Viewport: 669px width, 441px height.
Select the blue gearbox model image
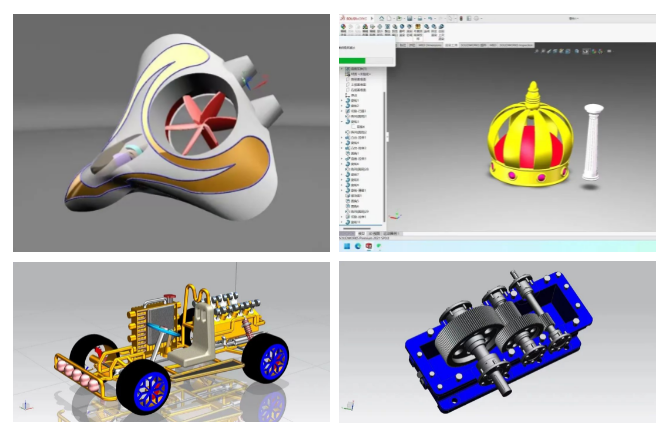click(x=497, y=340)
